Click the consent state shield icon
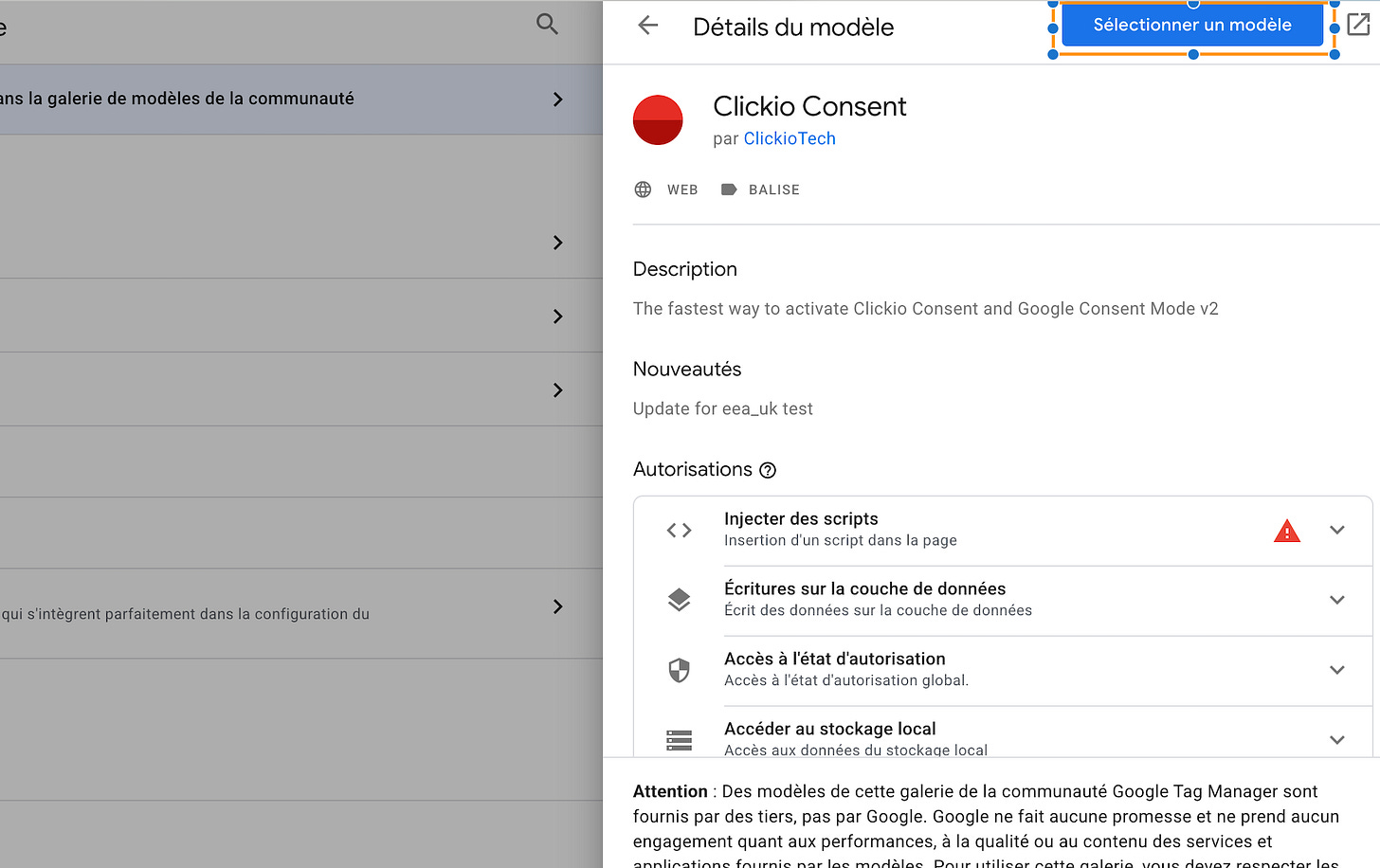1380x868 pixels. coord(679,670)
